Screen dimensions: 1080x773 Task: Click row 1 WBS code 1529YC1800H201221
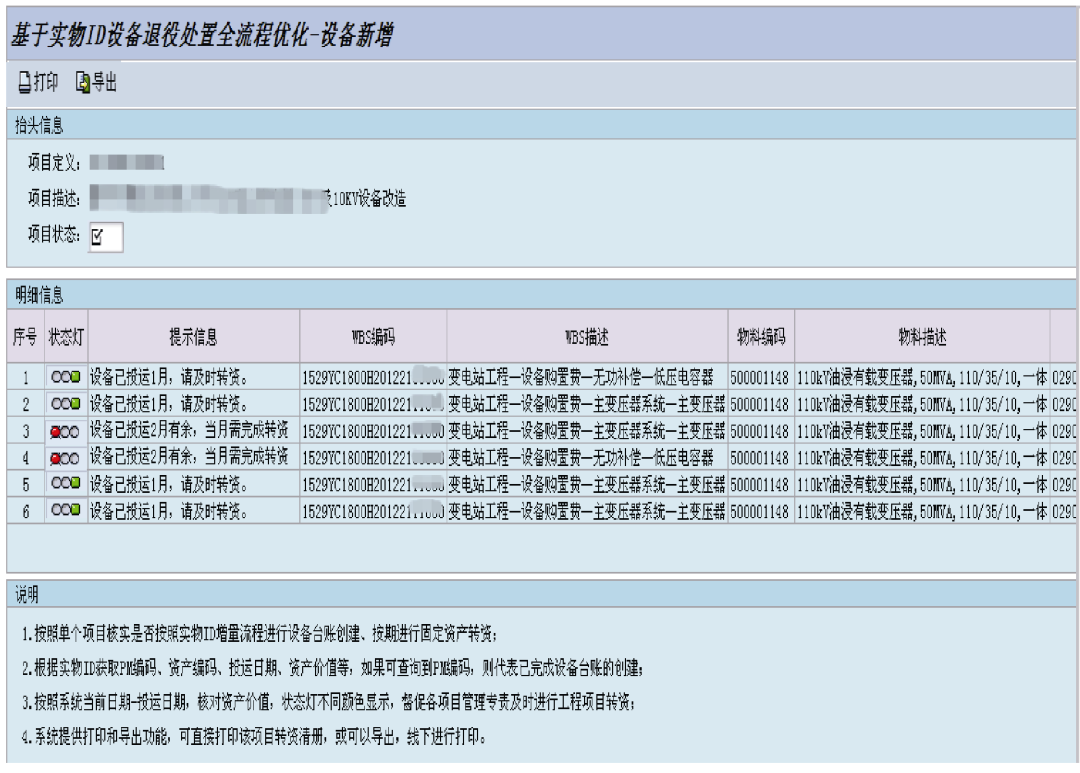[x=373, y=378]
